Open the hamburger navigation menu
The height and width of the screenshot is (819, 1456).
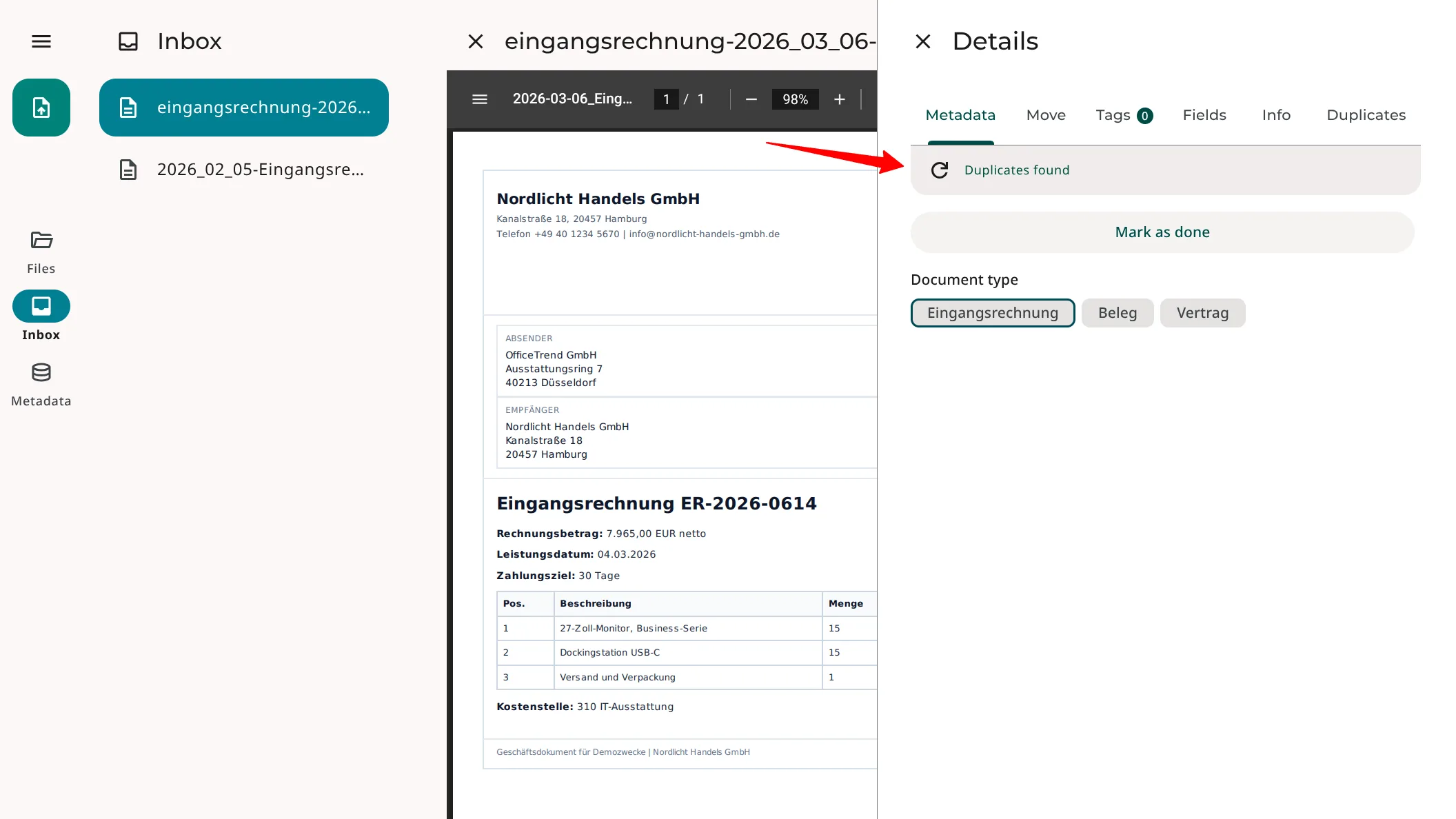(41, 41)
